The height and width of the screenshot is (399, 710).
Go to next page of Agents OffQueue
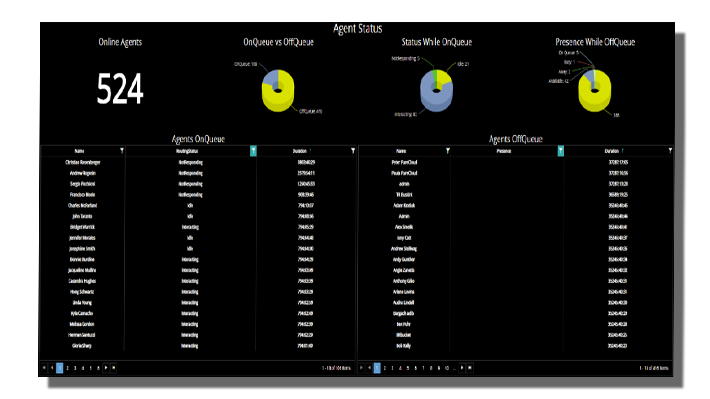[462, 368]
